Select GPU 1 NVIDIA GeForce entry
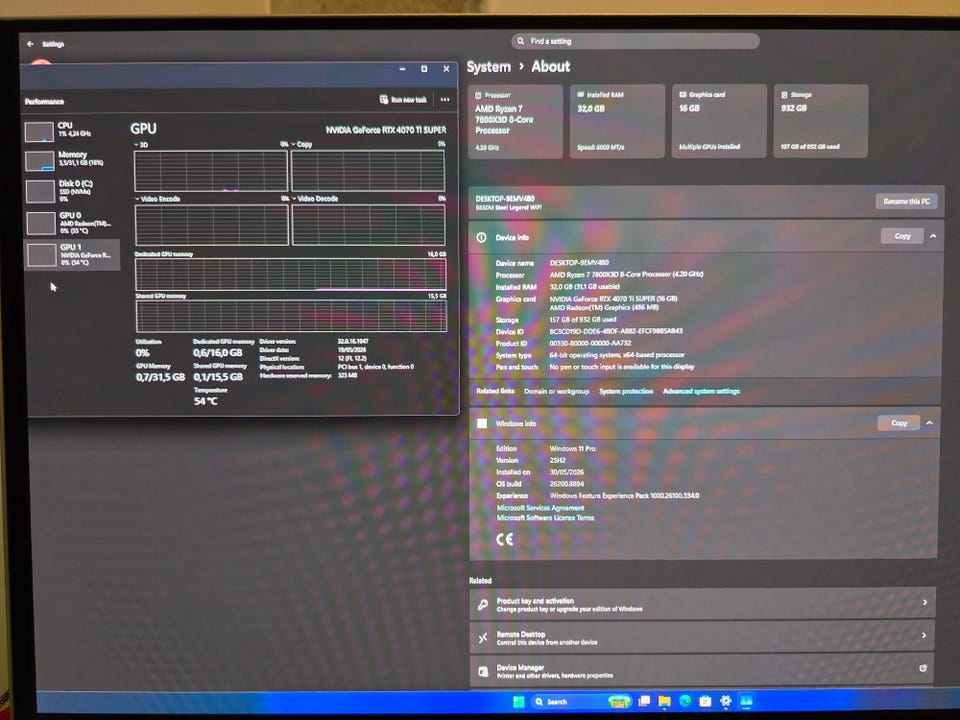This screenshot has height=720, width=960. (71, 255)
